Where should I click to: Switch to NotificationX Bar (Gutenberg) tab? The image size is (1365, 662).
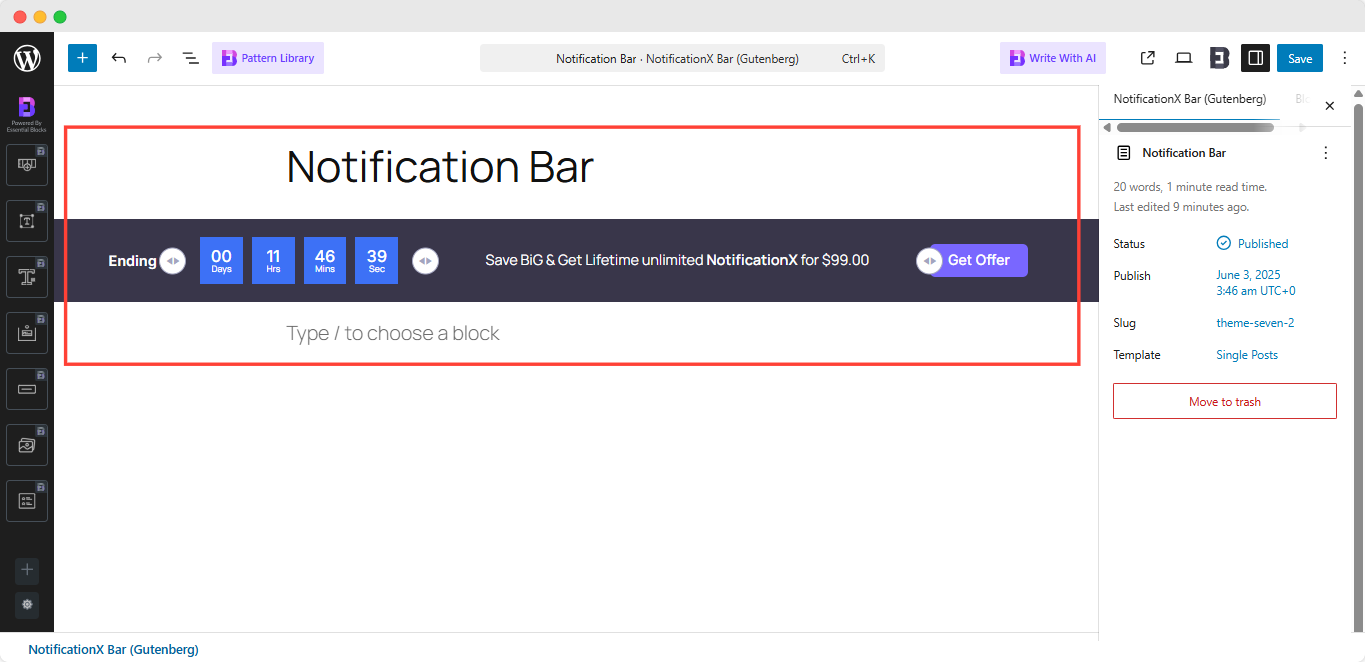[x=1189, y=99]
